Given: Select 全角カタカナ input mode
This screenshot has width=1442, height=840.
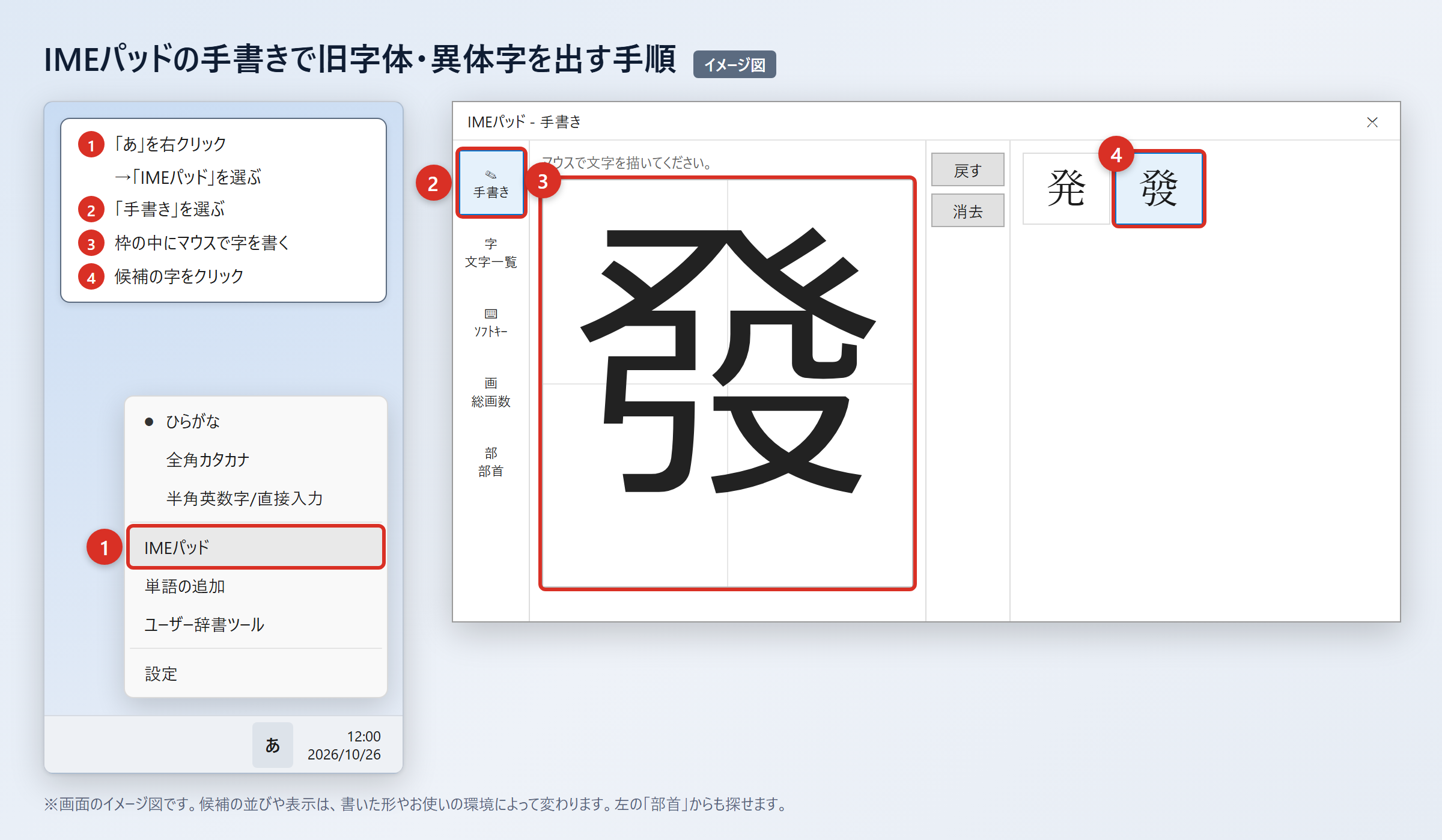Looking at the screenshot, I should [x=256, y=460].
